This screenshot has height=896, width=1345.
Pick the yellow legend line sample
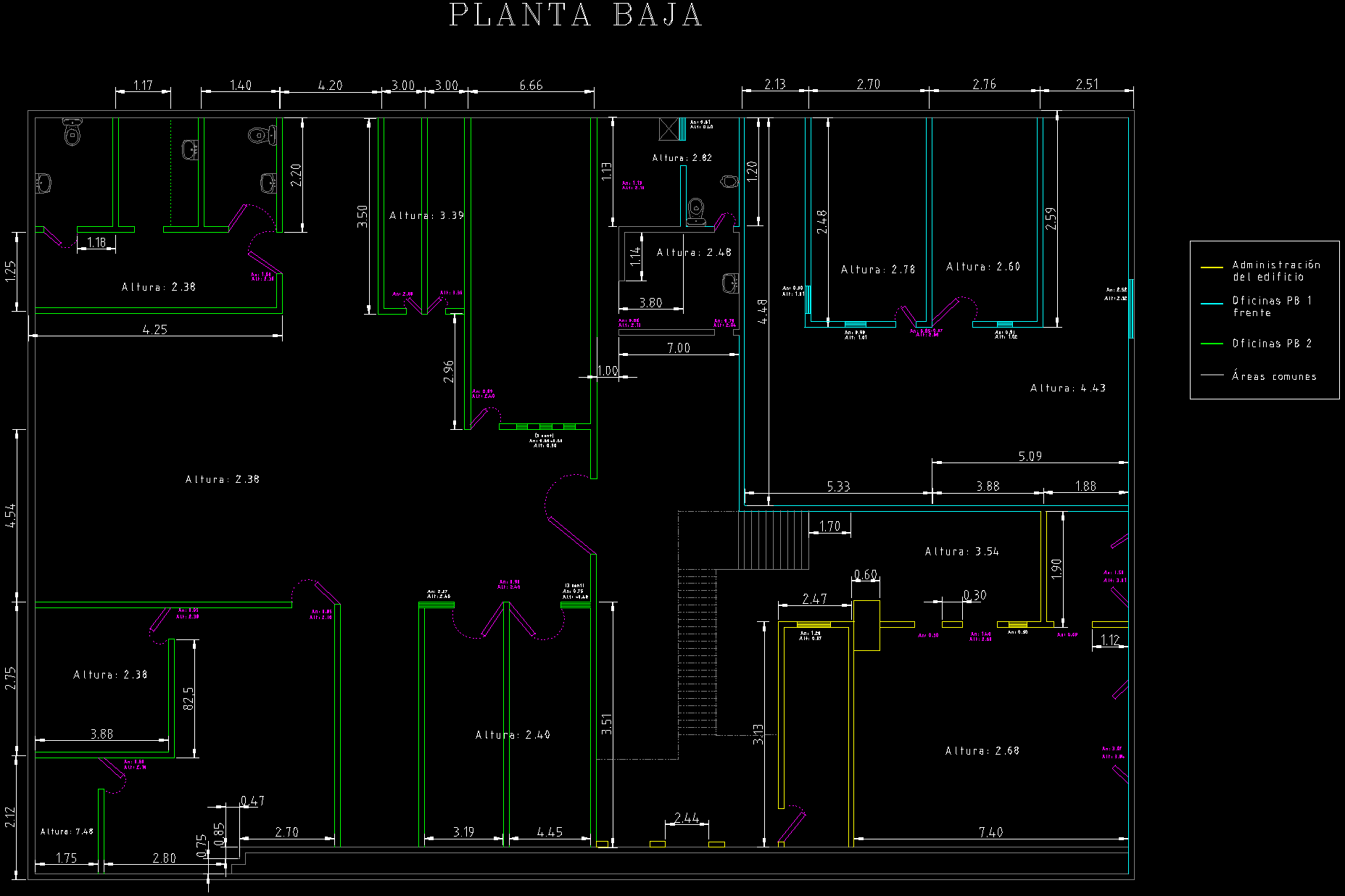click(x=1212, y=267)
